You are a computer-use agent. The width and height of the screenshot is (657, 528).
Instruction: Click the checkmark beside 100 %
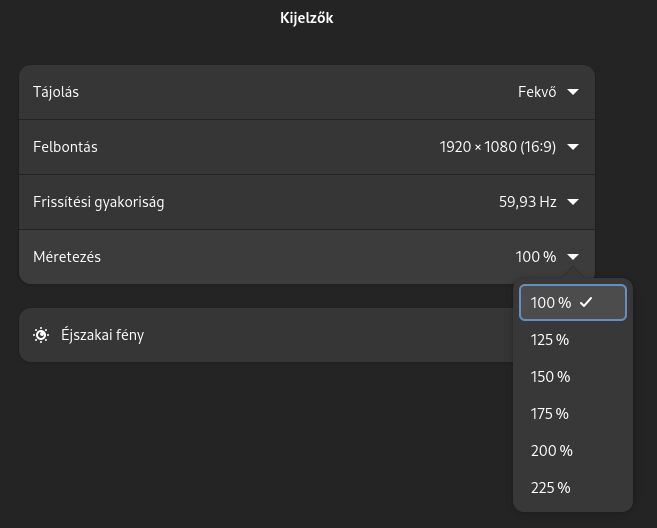(586, 302)
